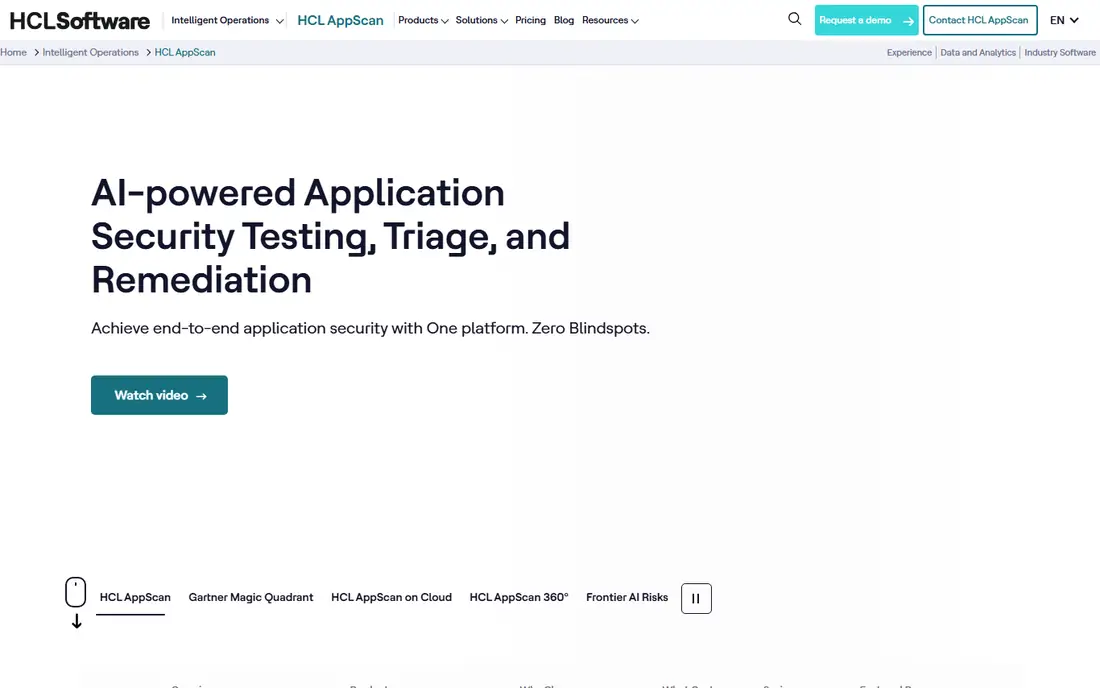Viewport: 1100px width, 688px height.
Task: Click Request a demo button
Action: tap(866, 20)
